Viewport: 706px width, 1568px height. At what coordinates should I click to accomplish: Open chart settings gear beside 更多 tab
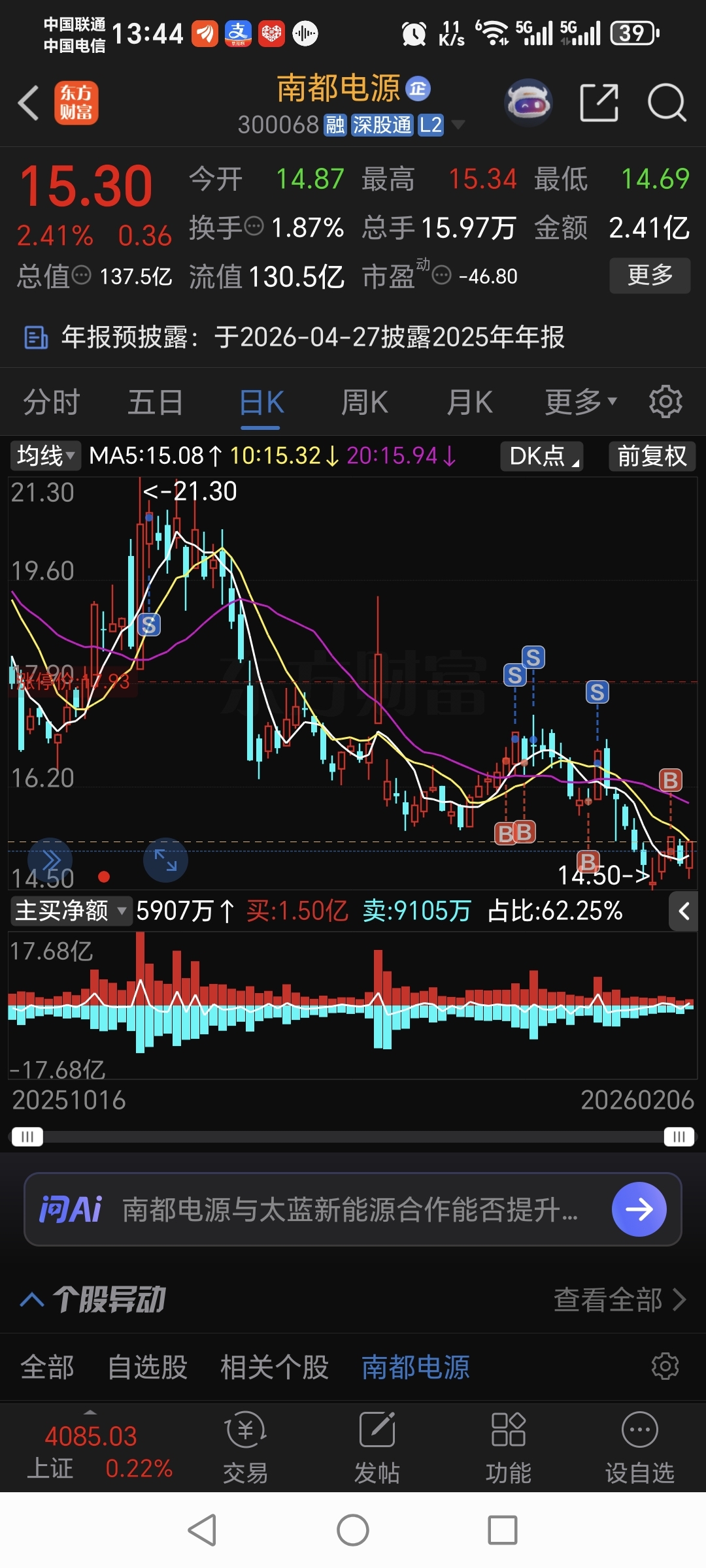click(x=665, y=401)
